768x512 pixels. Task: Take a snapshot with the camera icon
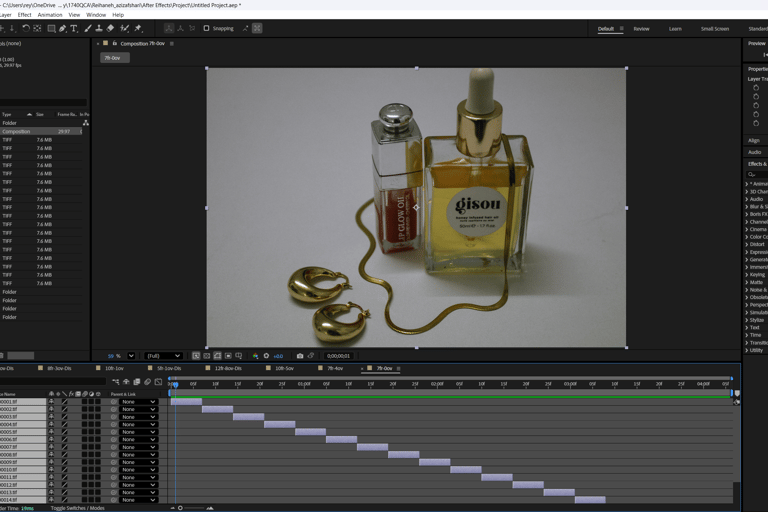[x=299, y=356]
